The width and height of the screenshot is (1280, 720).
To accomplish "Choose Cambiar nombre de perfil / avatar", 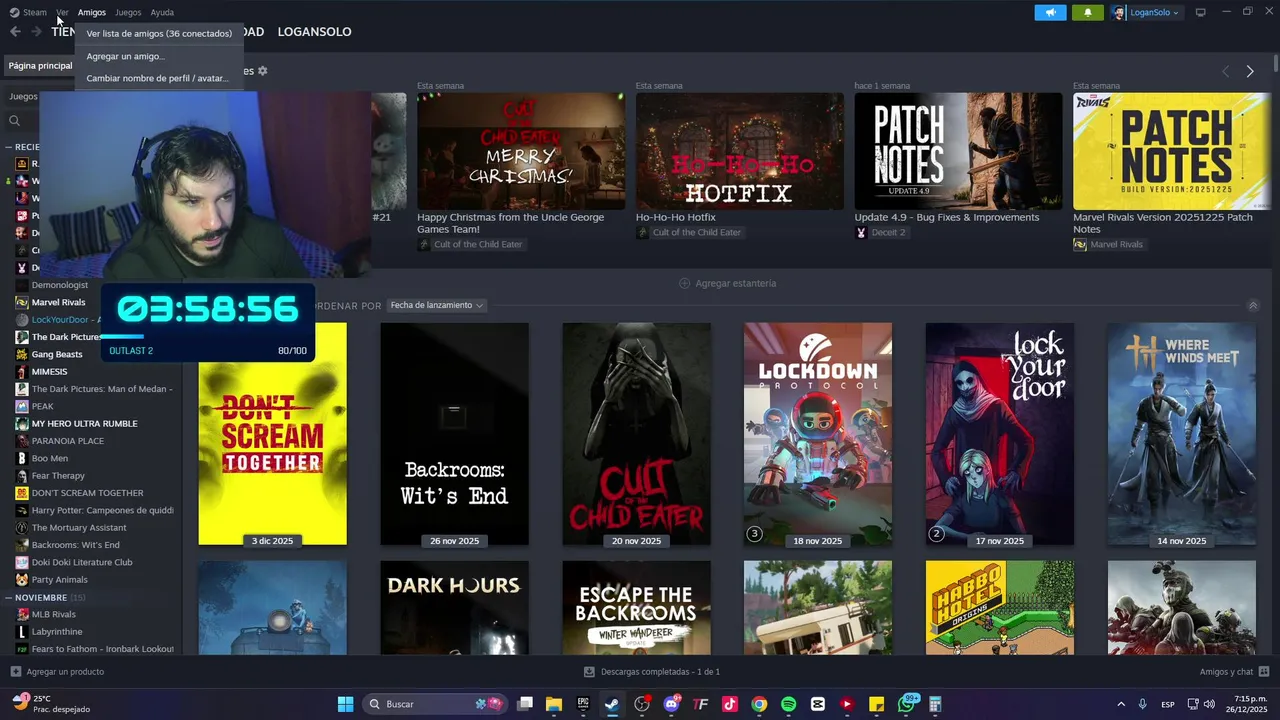I will pyautogui.click(x=157, y=78).
